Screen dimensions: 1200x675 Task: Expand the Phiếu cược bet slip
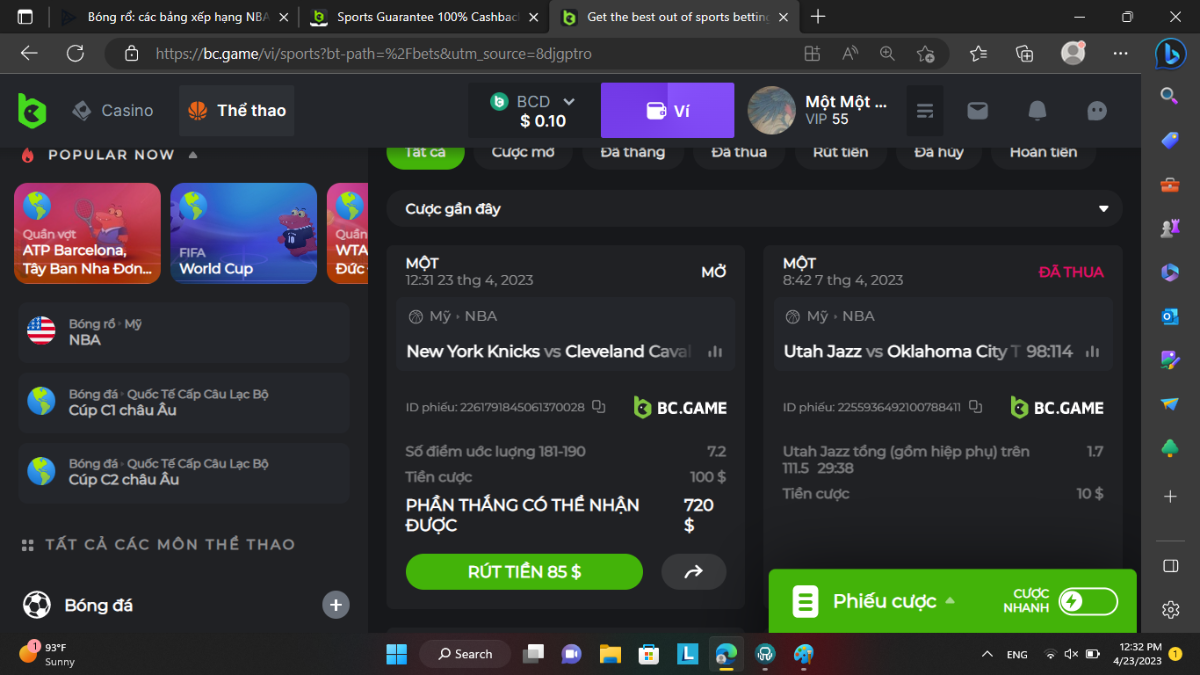coord(949,601)
